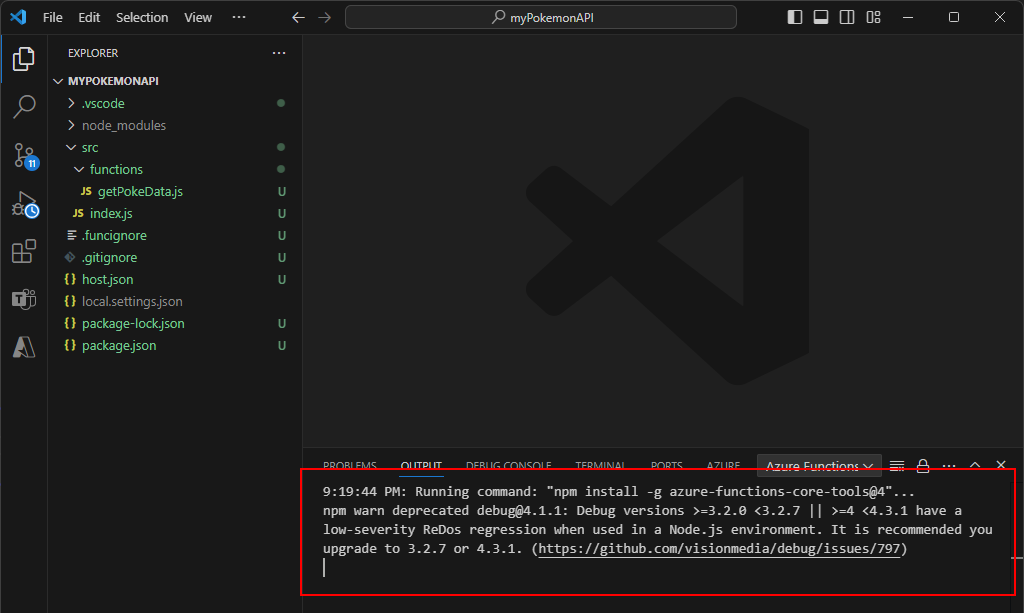Open Source Control view with 11 changes
The image size is (1024, 613).
point(25,156)
